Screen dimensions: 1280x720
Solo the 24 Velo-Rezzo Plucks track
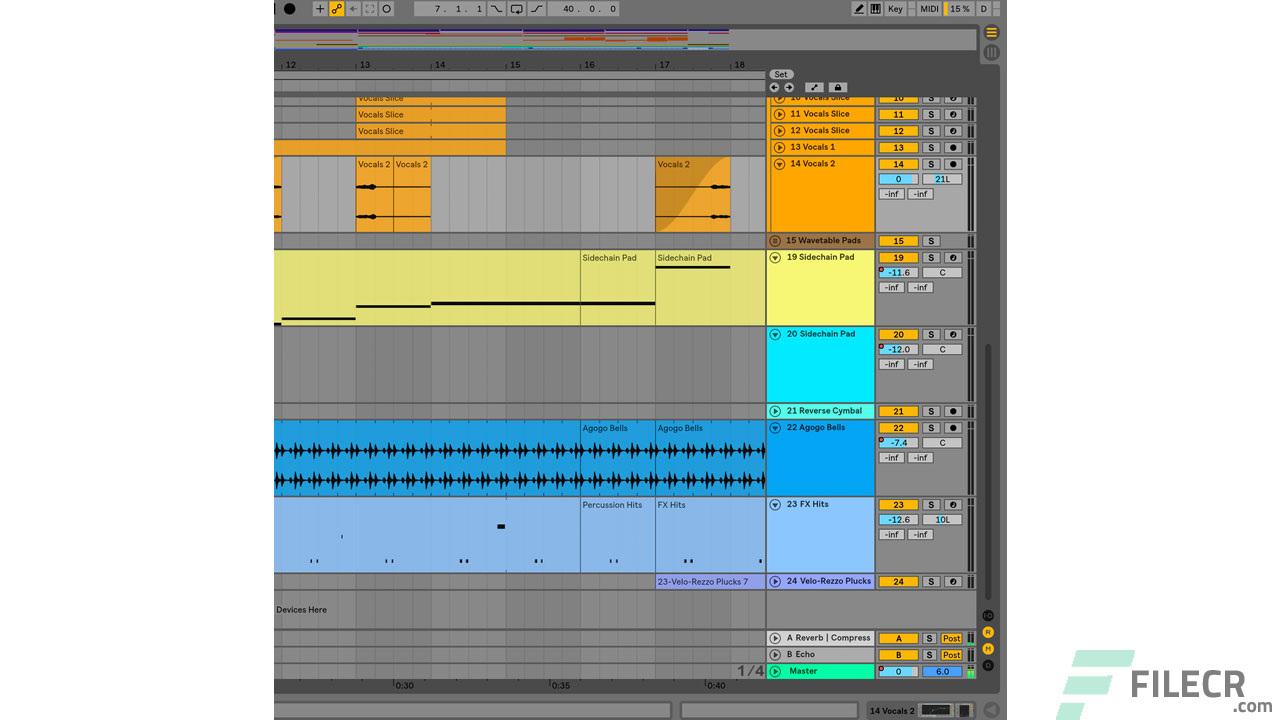[930, 582]
